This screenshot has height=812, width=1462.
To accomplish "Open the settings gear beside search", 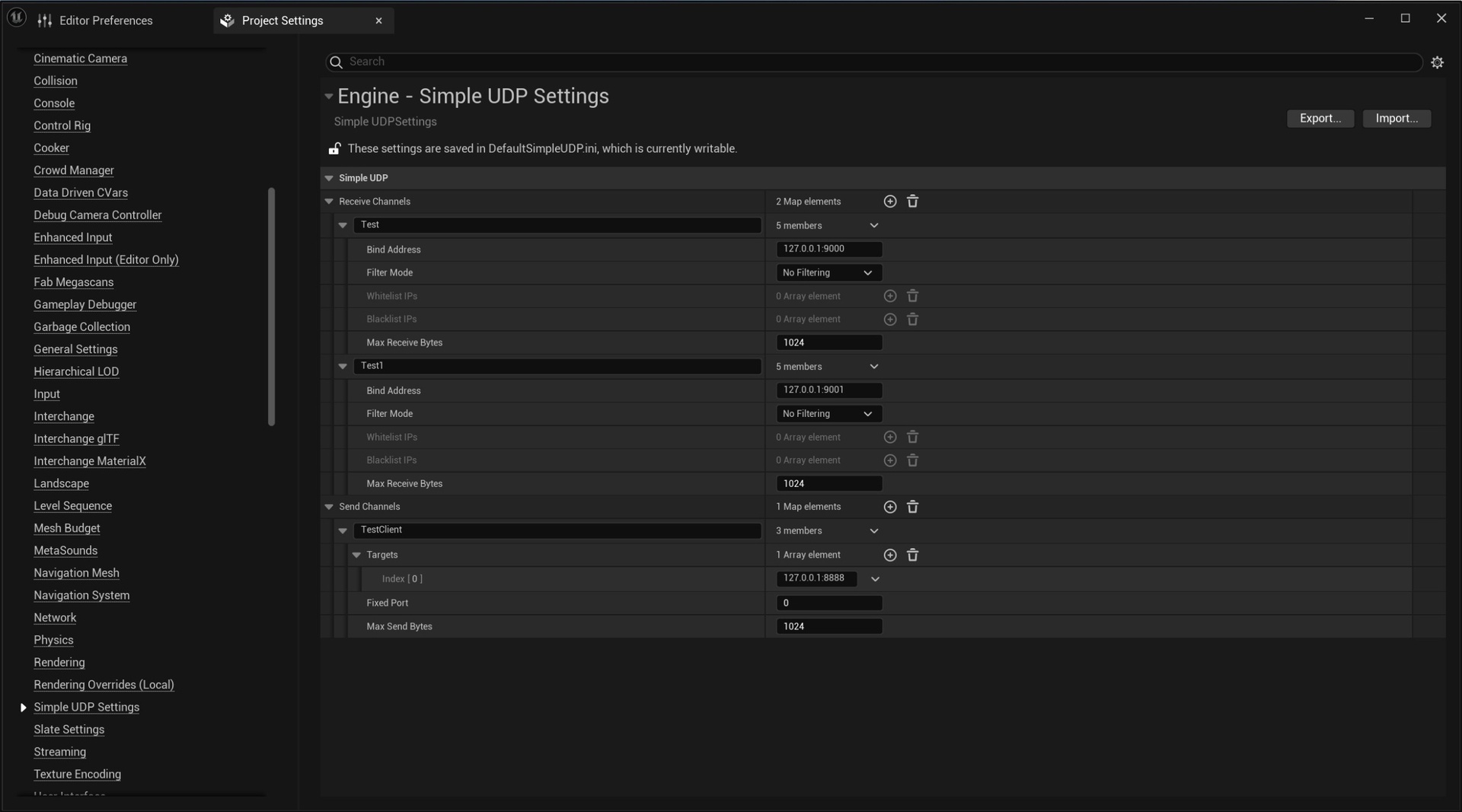I will pos(1437,62).
